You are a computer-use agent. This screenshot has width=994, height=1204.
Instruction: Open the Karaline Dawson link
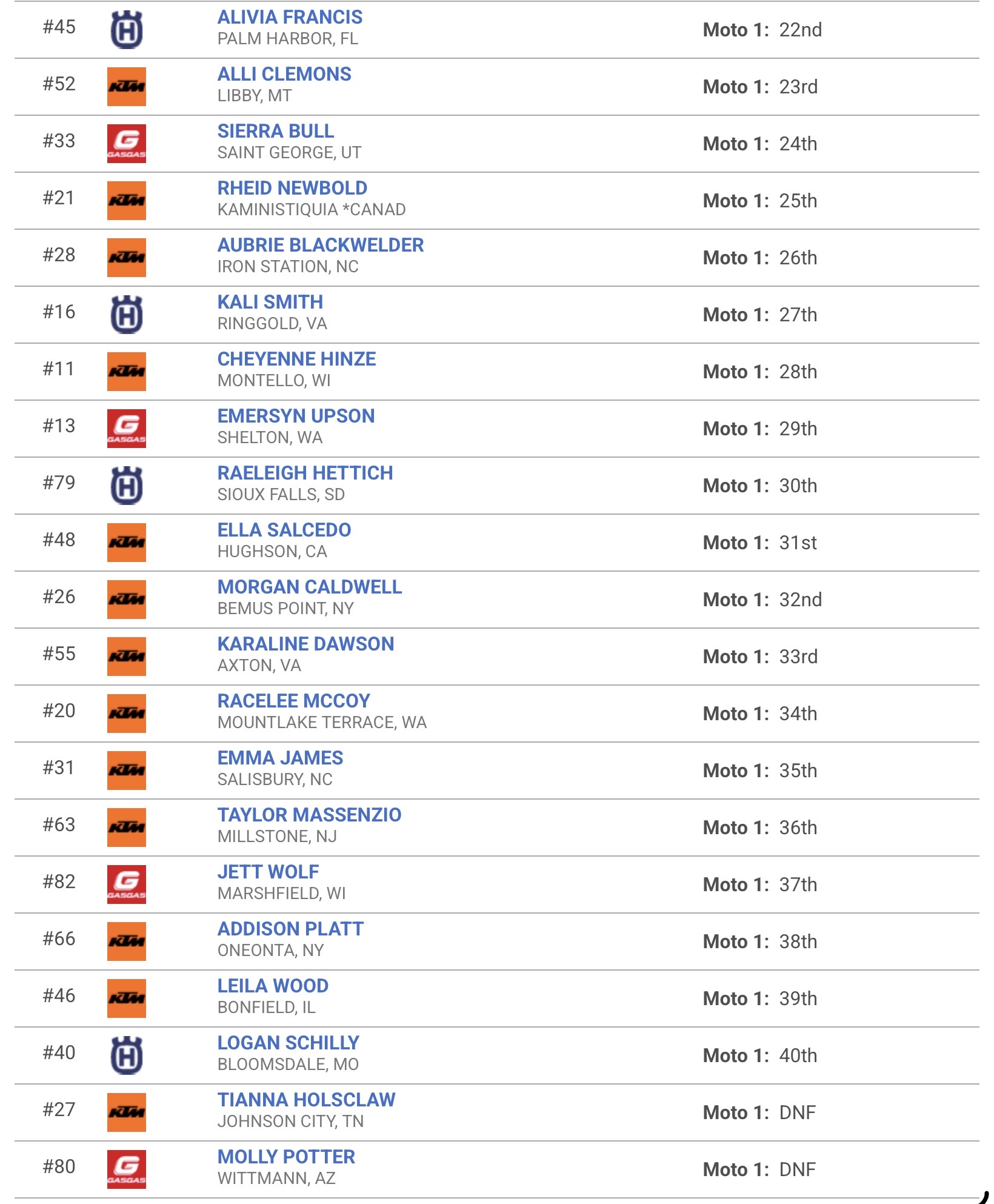pyautogui.click(x=305, y=644)
